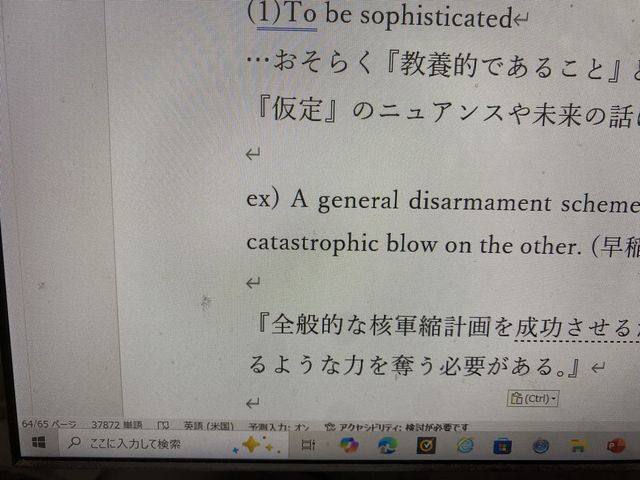Screen dimensions: 640x480
Task: Open Task View from the taskbar
Action: pos(308,444)
